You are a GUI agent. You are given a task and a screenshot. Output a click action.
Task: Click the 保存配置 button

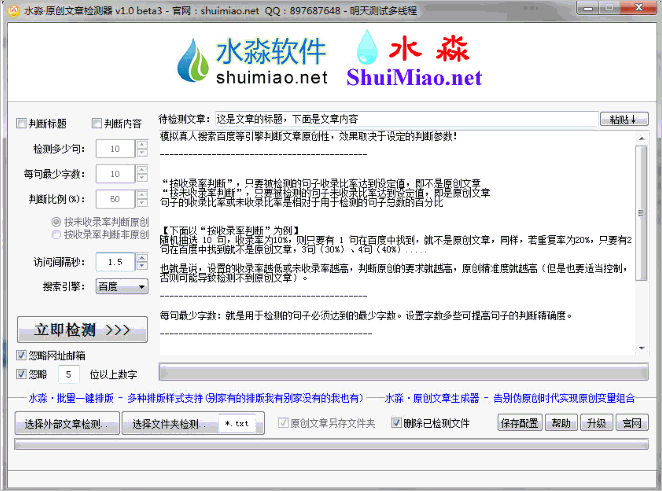click(521, 423)
